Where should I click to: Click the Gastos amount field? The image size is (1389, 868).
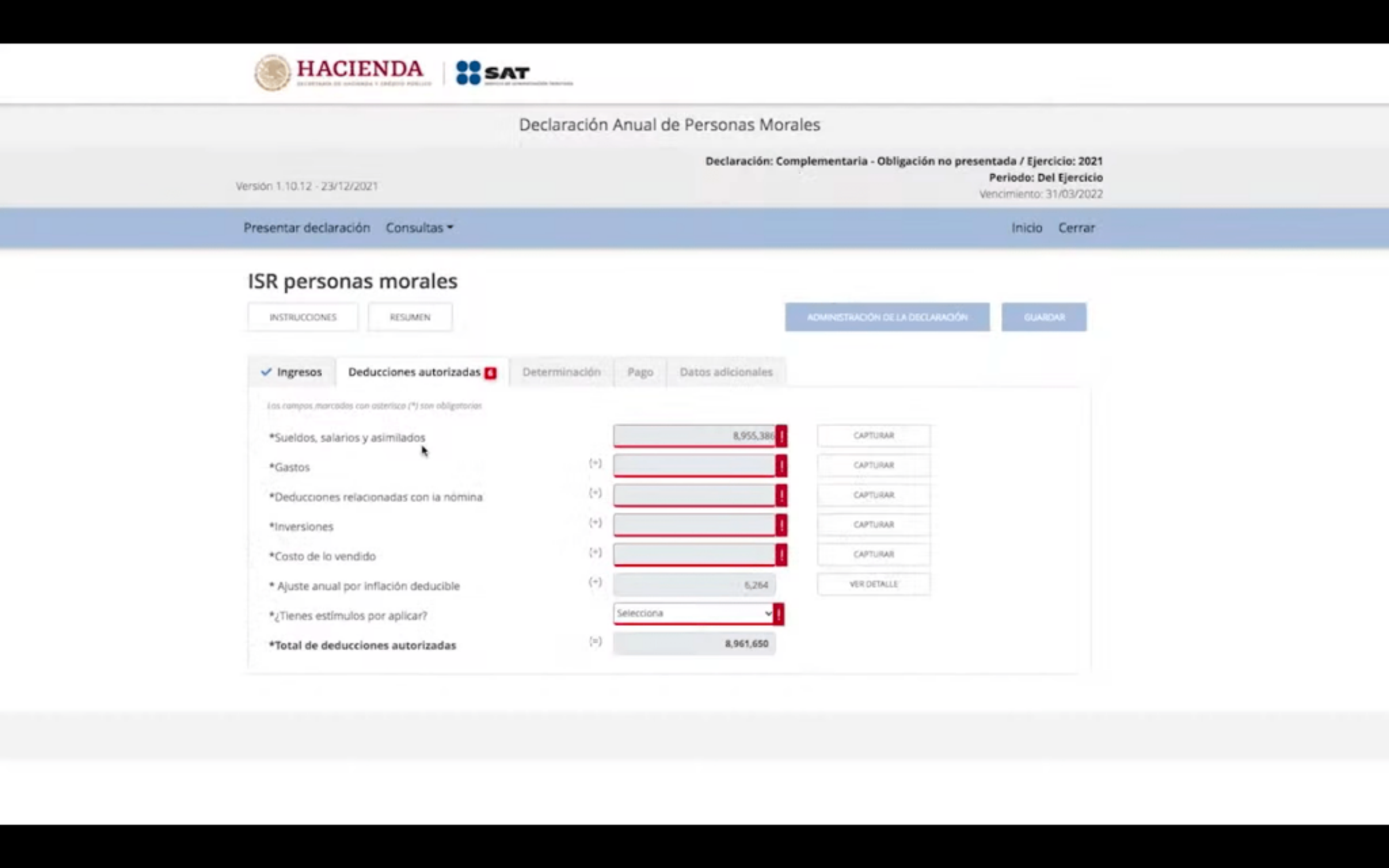[694, 465]
